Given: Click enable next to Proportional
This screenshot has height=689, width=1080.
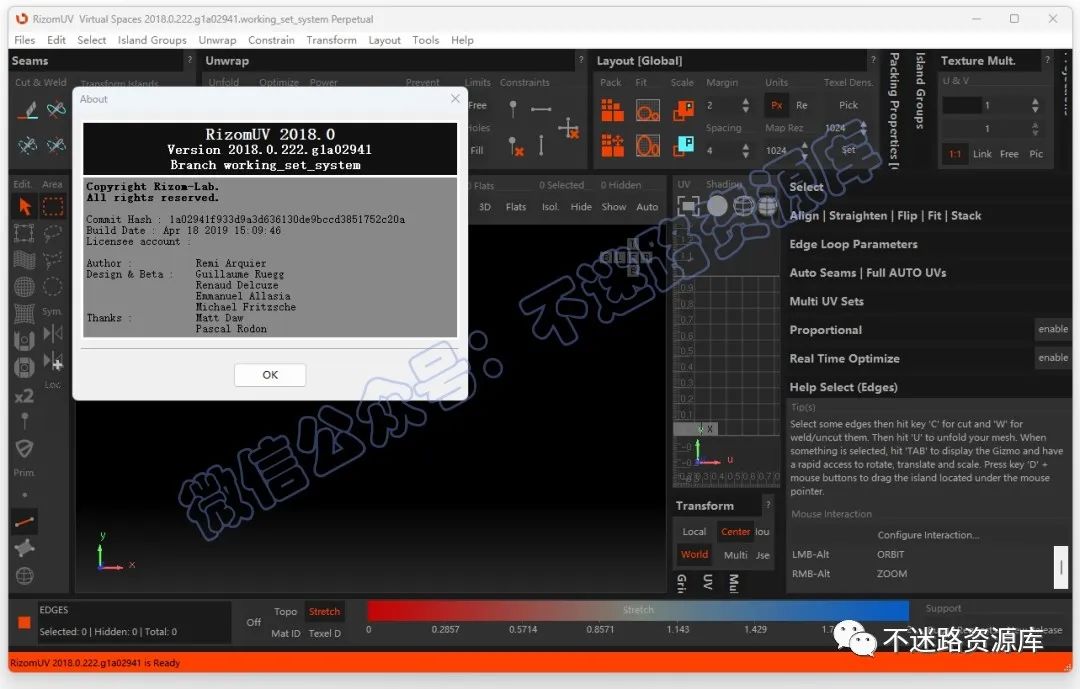Looking at the screenshot, I should [1053, 329].
